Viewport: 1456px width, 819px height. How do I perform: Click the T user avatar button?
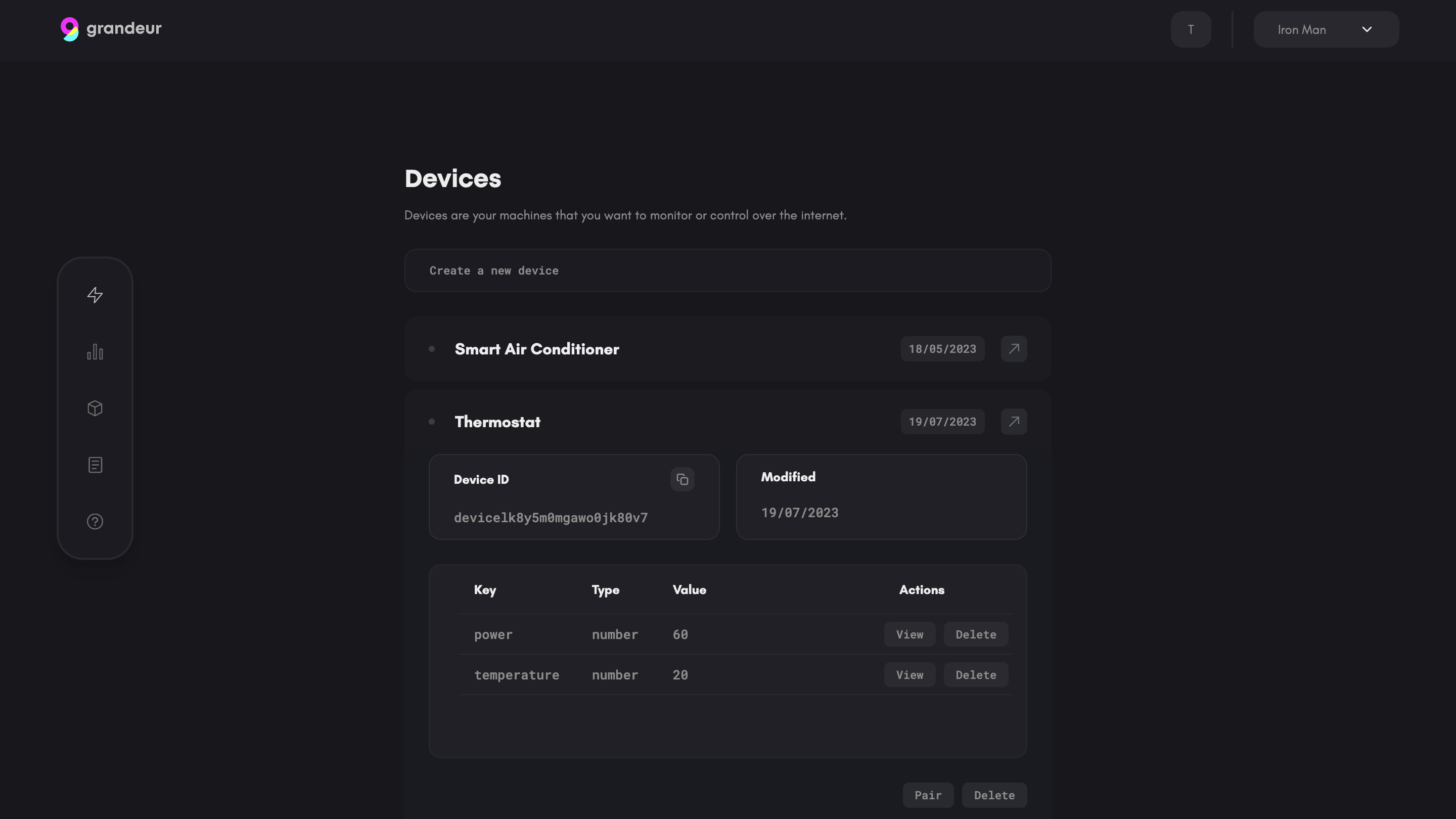point(1191,29)
